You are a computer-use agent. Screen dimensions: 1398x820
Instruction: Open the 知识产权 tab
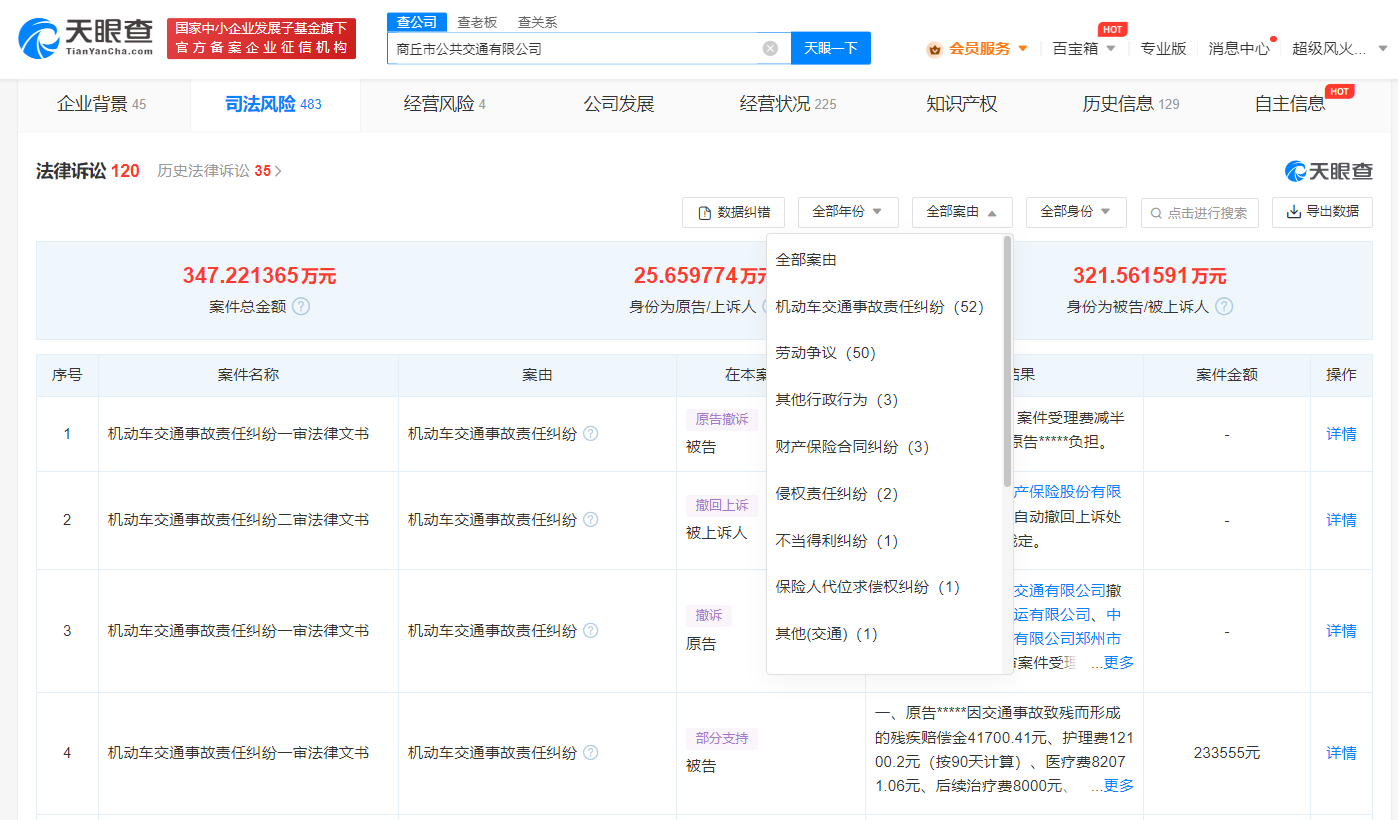click(x=960, y=103)
